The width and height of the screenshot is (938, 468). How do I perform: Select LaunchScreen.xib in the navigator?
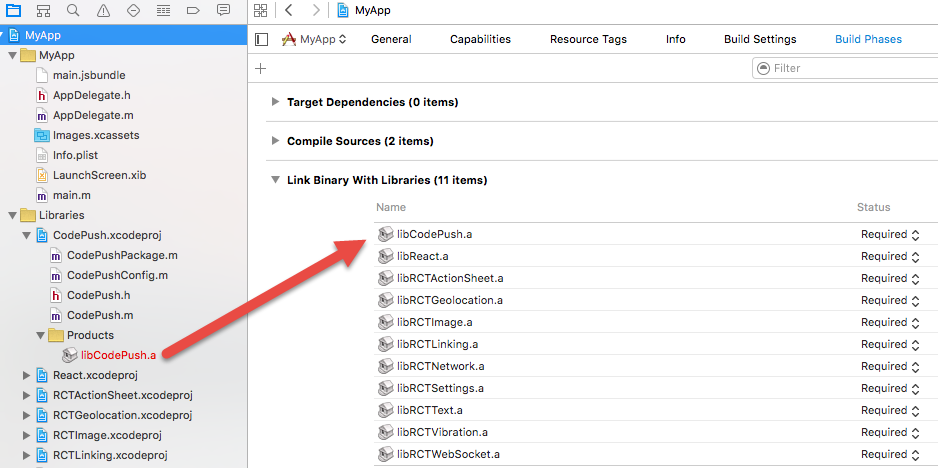pos(99,175)
